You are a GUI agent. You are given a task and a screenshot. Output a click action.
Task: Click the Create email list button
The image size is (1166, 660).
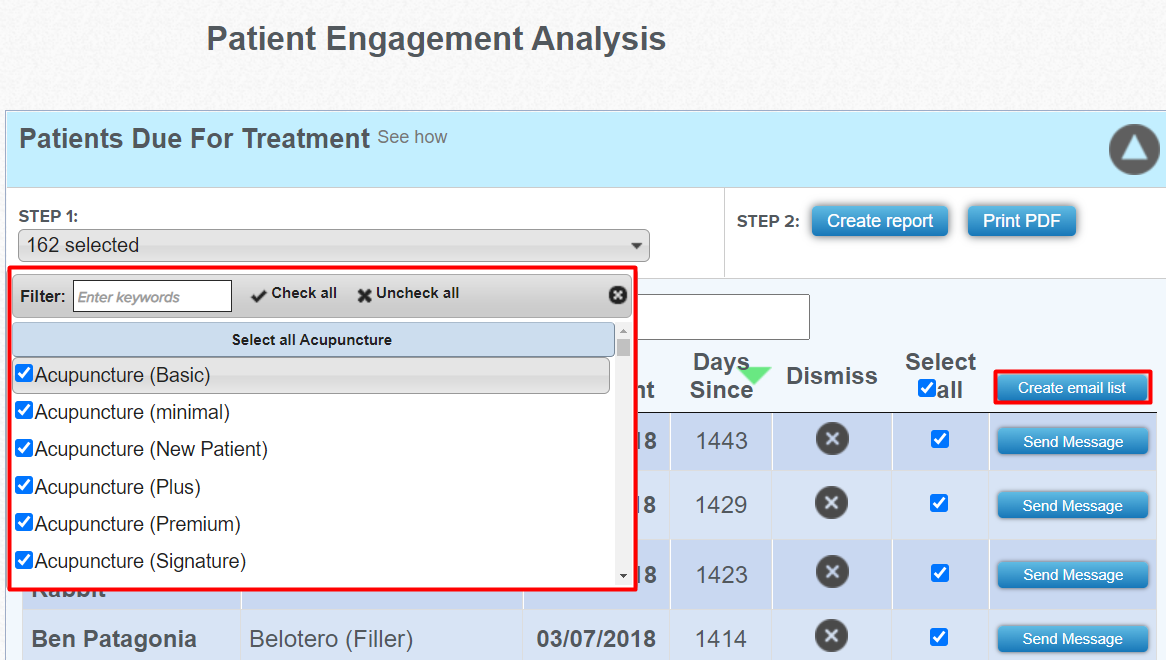pos(1072,388)
